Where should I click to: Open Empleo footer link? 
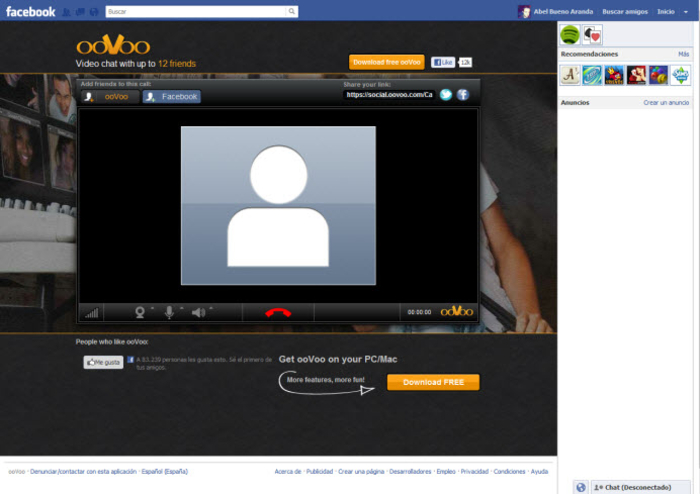point(446,472)
